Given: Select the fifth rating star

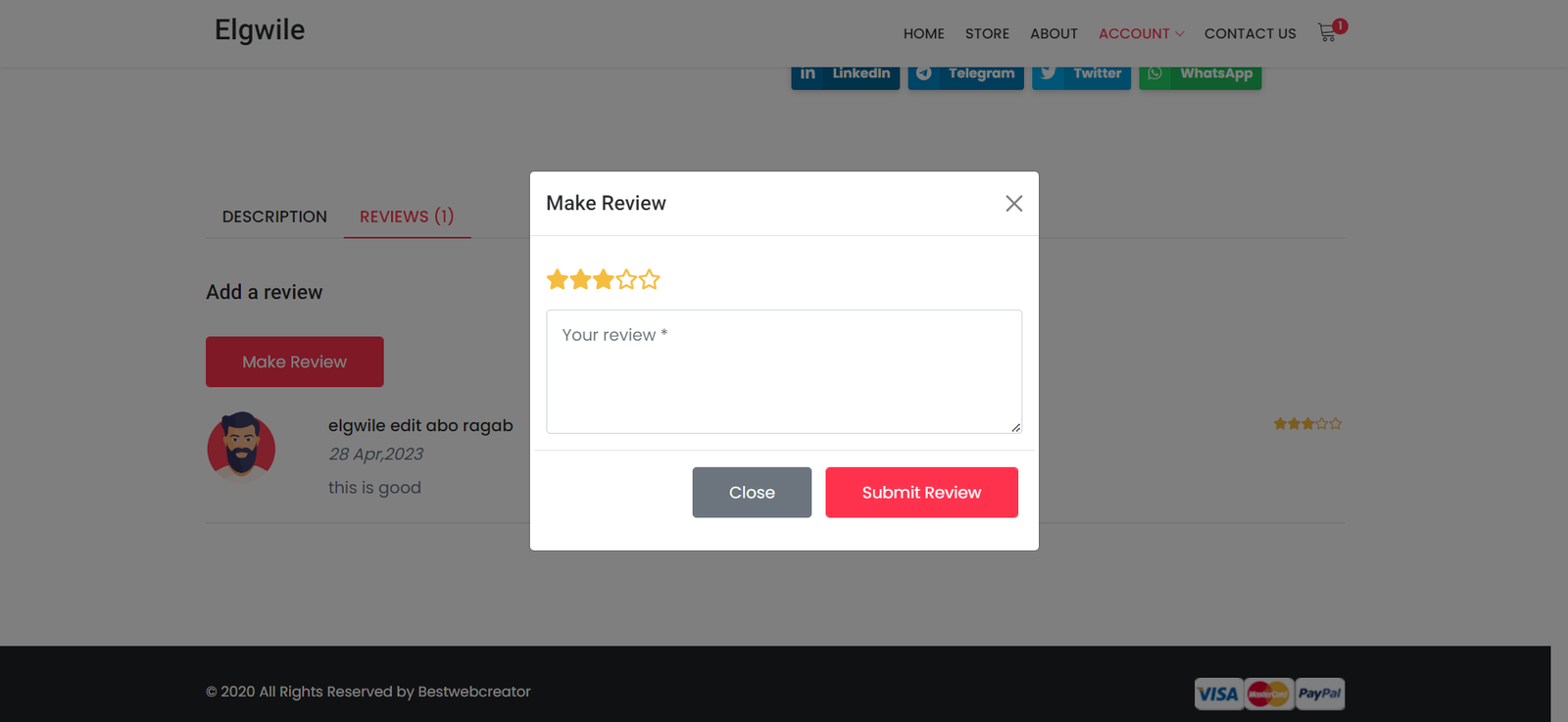Looking at the screenshot, I should pyautogui.click(x=649, y=280).
